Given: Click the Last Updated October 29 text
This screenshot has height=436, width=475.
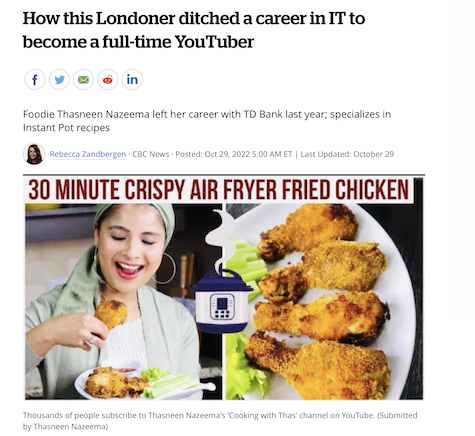Looking at the screenshot, I should [x=347, y=154].
